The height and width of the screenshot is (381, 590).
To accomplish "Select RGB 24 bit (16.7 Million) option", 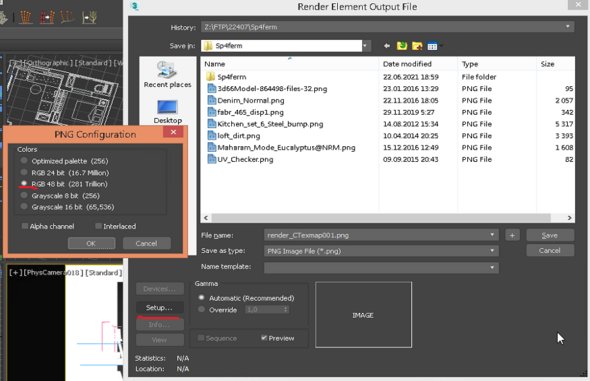I will click(24, 172).
